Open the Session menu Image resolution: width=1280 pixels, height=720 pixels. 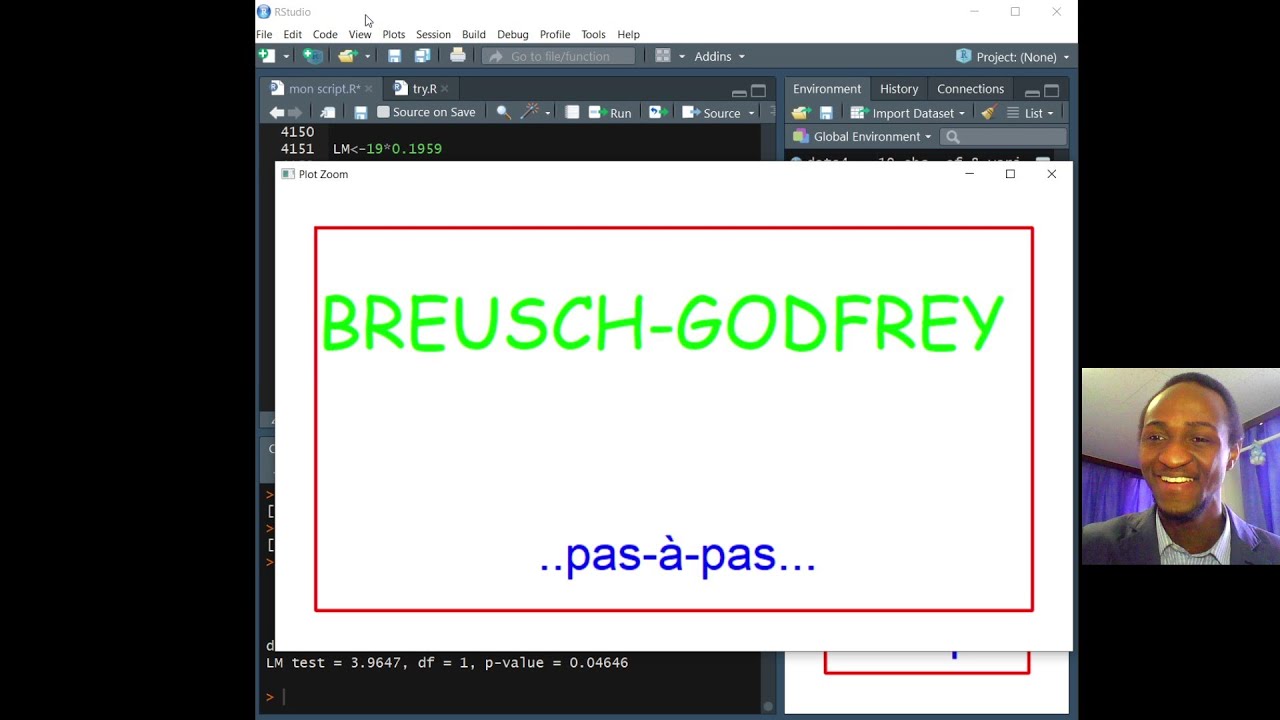433,34
